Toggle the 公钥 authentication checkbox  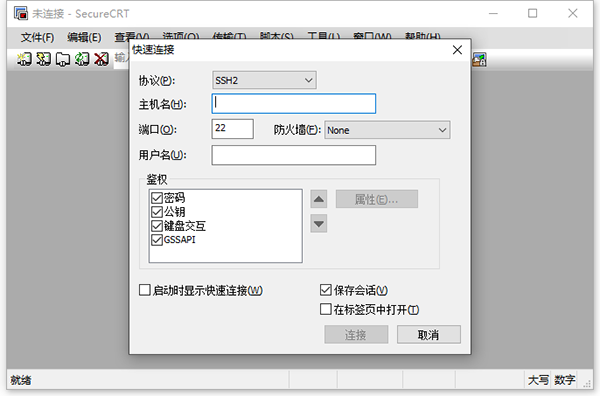[x=157, y=212]
